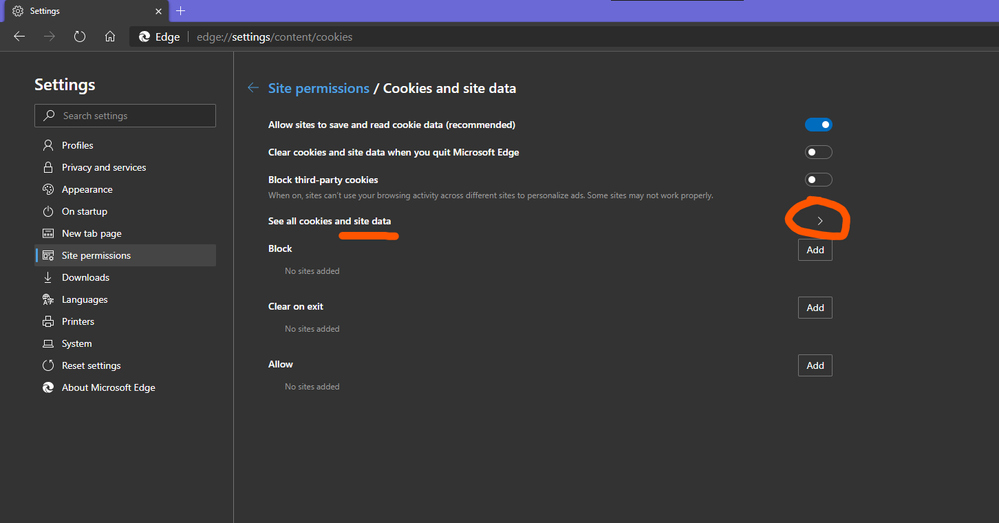
Task: Add a site to Block list
Action: coord(815,250)
